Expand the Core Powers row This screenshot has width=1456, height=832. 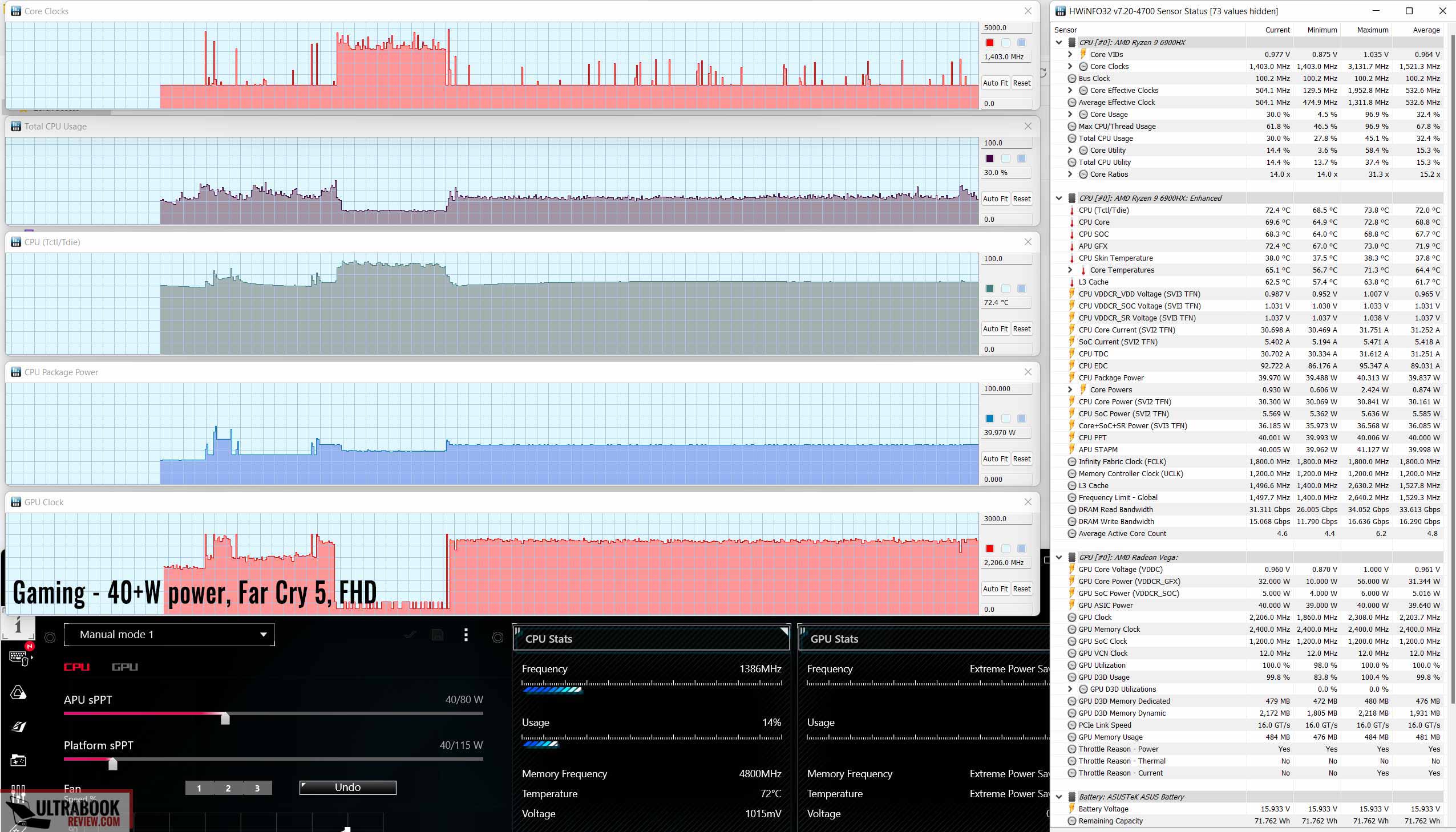point(1070,389)
